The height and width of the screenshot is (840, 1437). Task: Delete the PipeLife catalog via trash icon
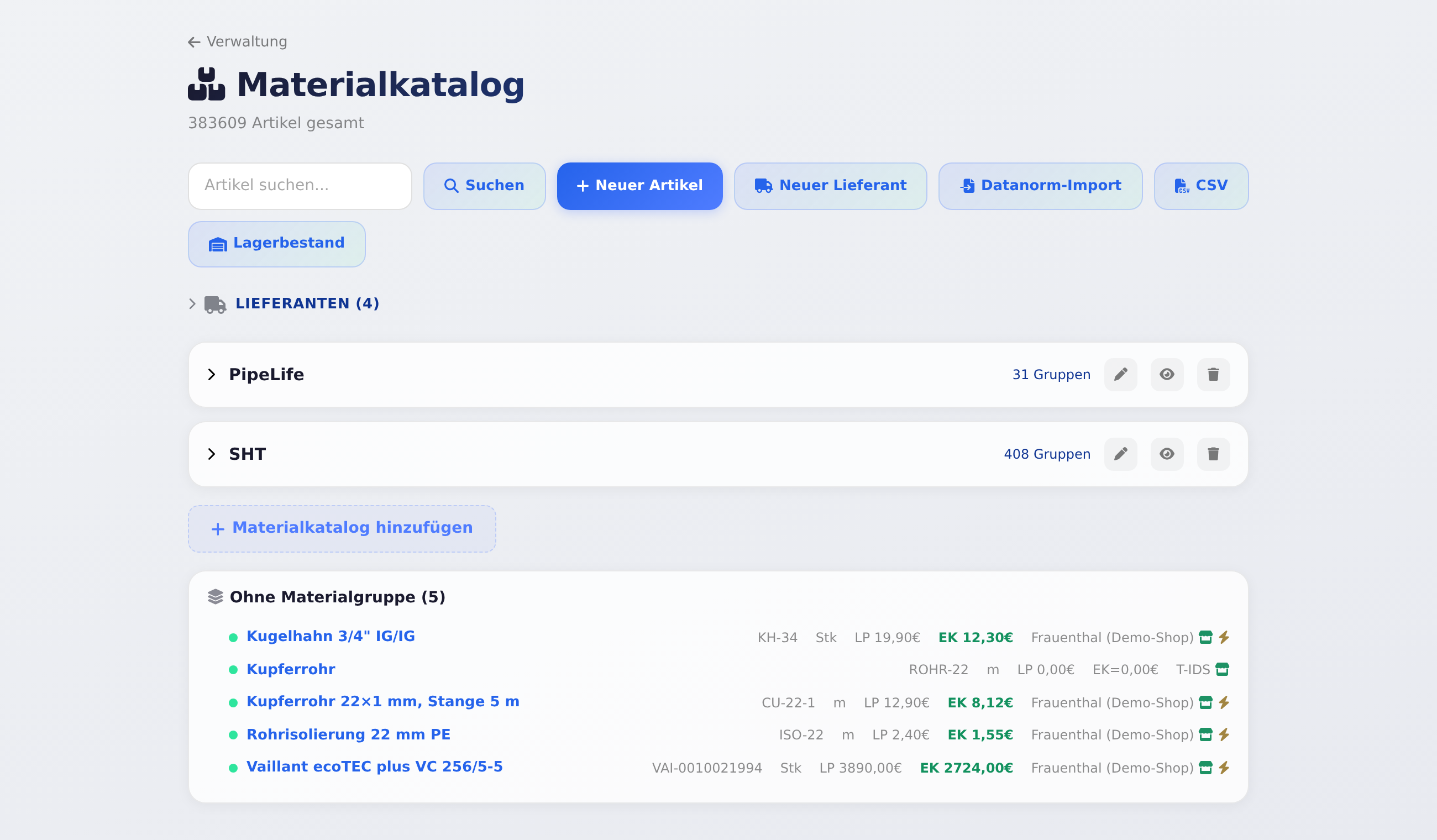coord(1213,375)
